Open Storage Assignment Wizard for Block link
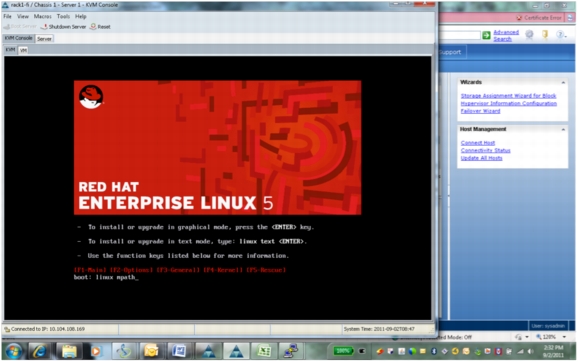The width and height of the screenshot is (578, 362). (x=508, y=95)
